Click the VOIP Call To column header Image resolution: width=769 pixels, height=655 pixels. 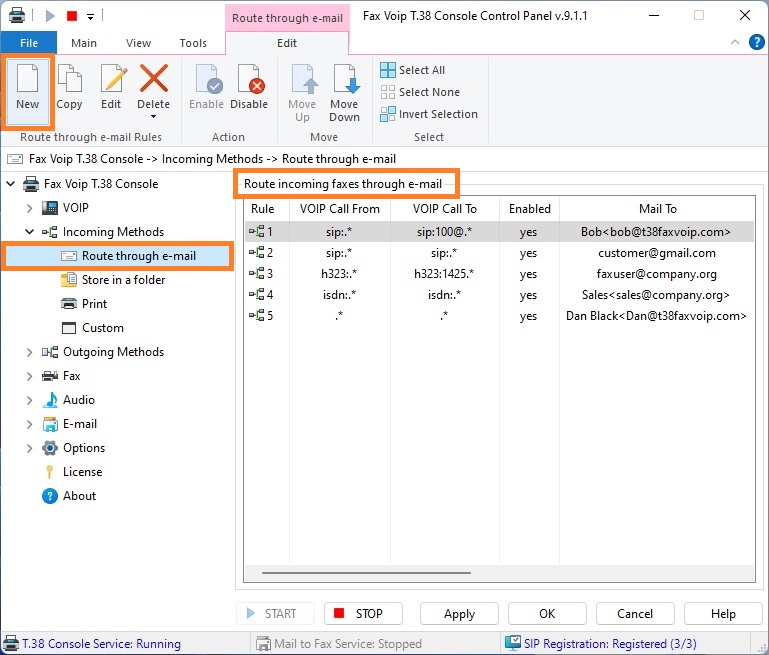(445, 209)
